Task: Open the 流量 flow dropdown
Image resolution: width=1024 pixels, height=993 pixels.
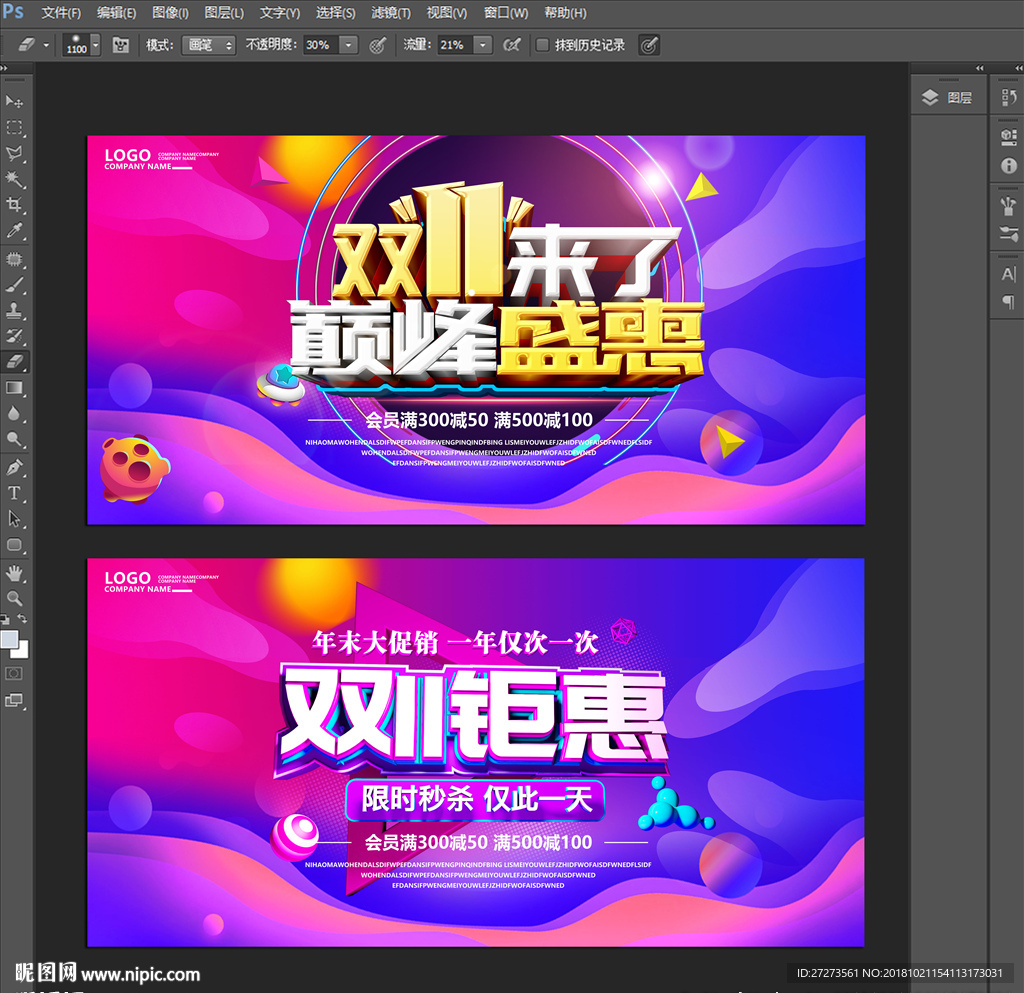Action: [x=482, y=44]
